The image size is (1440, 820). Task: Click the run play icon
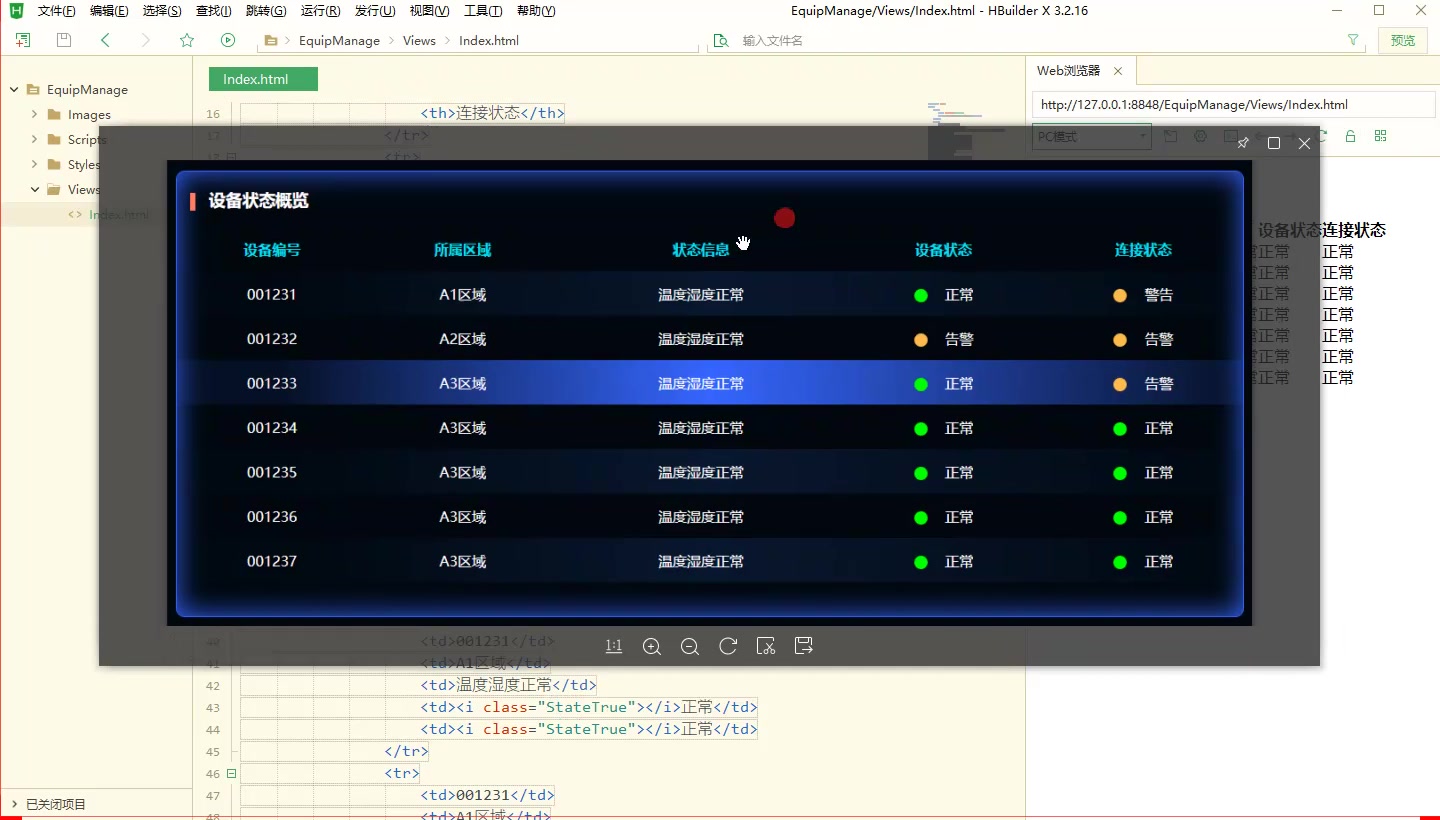228,40
